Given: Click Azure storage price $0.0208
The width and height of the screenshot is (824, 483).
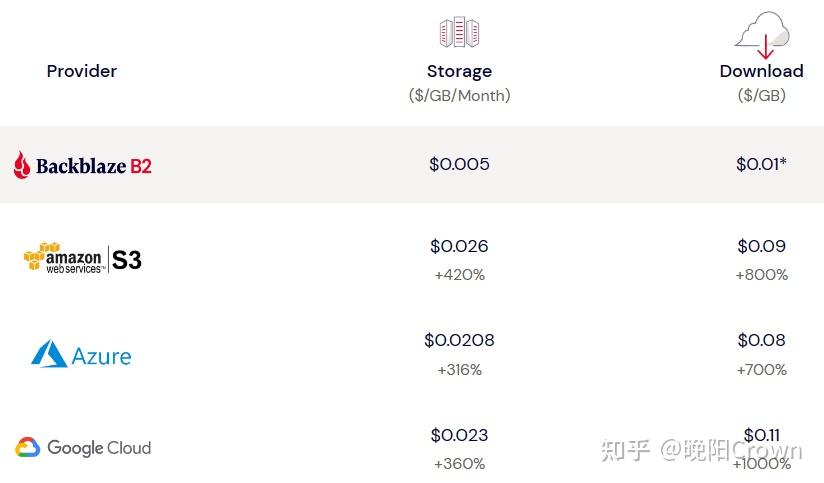Looking at the screenshot, I should [459, 340].
